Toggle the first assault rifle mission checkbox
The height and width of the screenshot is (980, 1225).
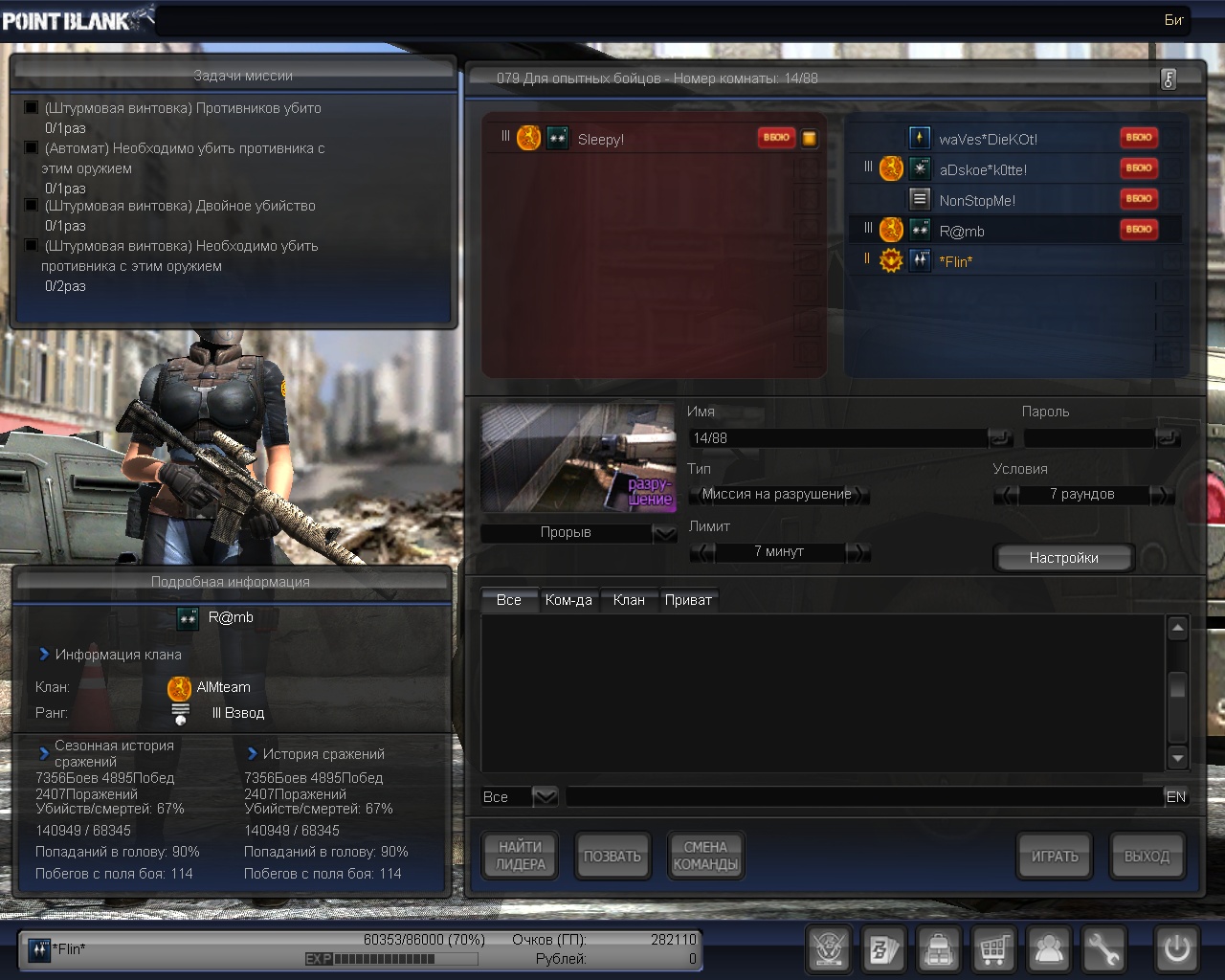(x=32, y=108)
